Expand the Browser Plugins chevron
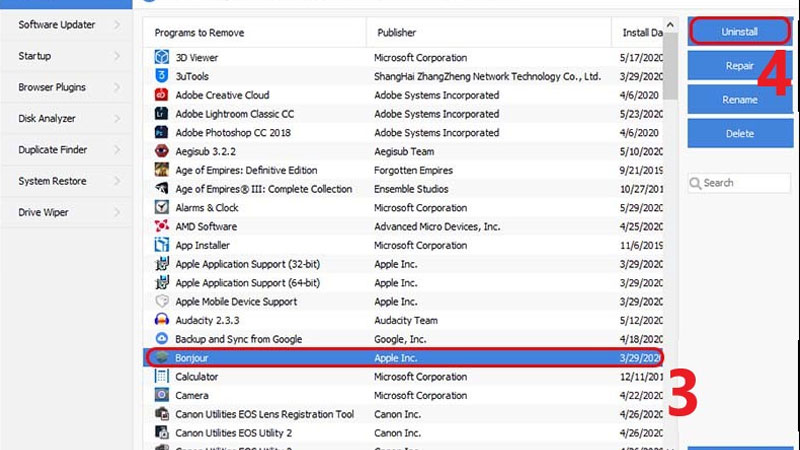800x450 pixels. (117, 88)
